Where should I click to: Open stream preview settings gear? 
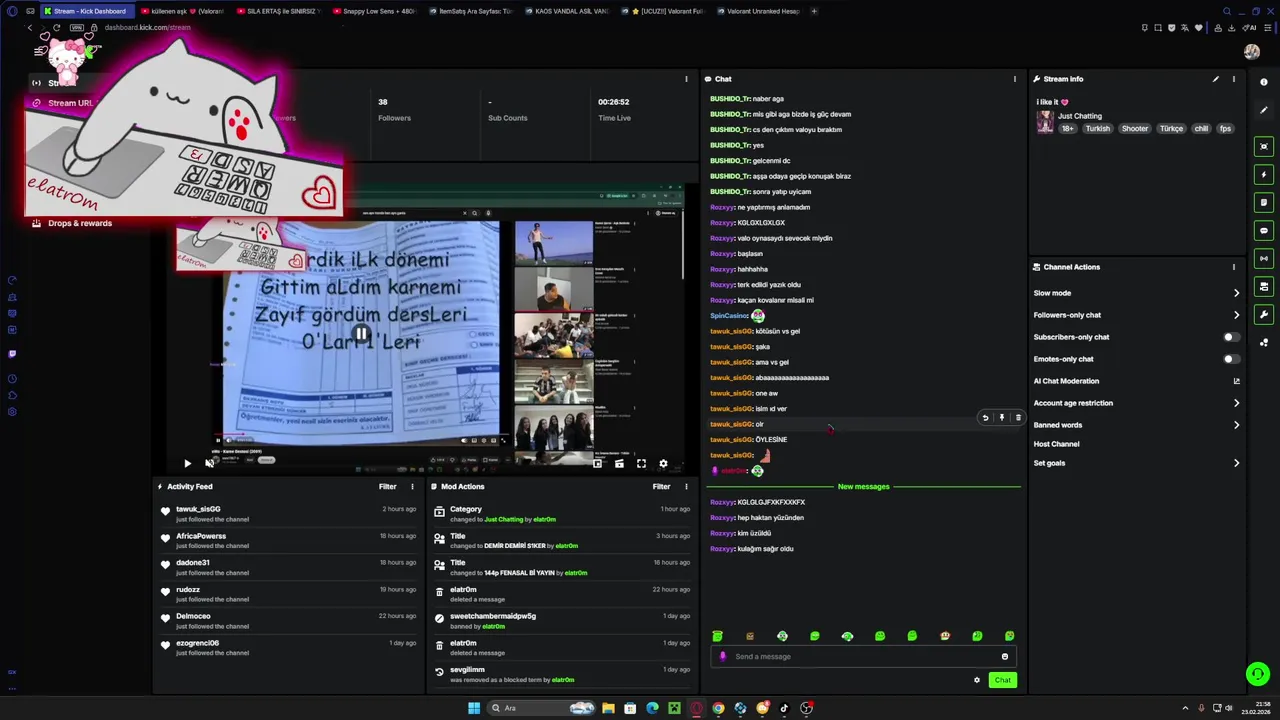click(663, 464)
